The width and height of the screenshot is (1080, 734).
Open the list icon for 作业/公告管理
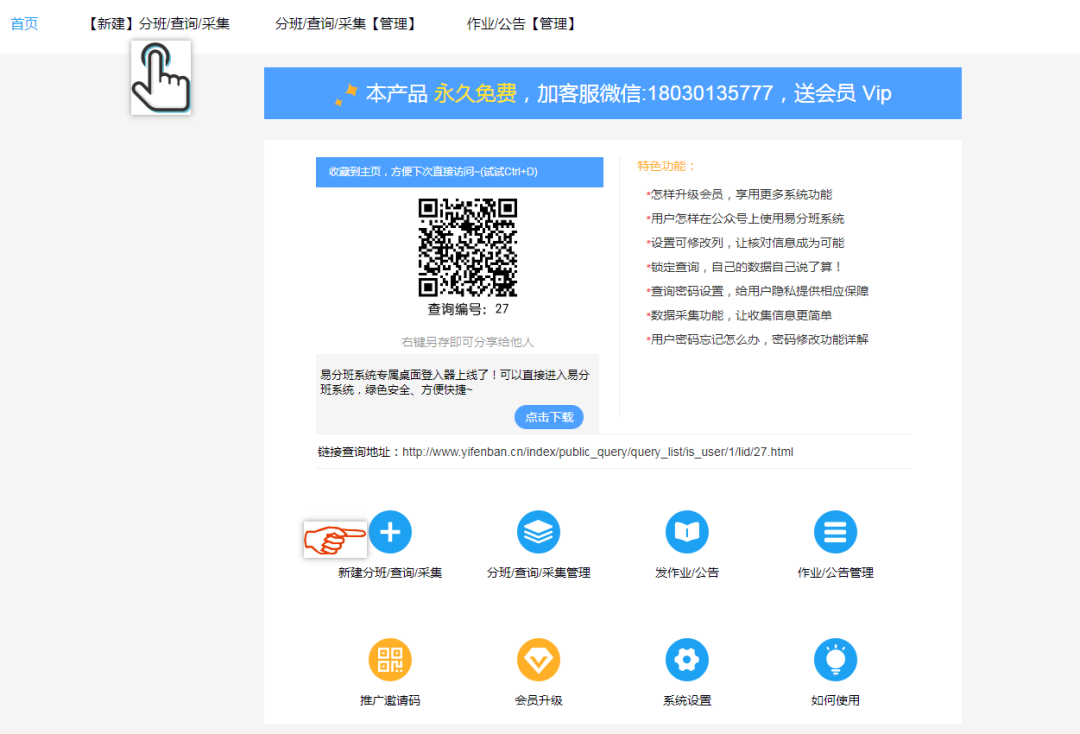pyautogui.click(x=835, y=532)
